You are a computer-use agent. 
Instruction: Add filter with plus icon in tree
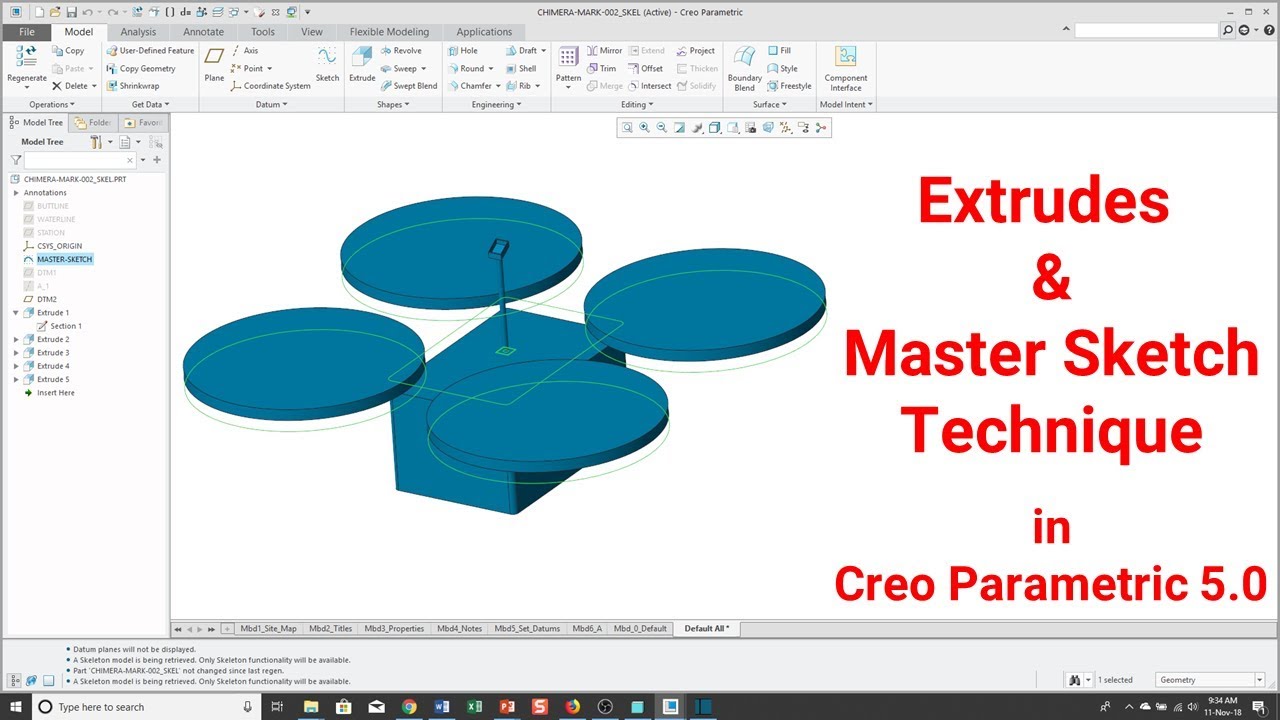pyautogui.click(x=157, y=160)
